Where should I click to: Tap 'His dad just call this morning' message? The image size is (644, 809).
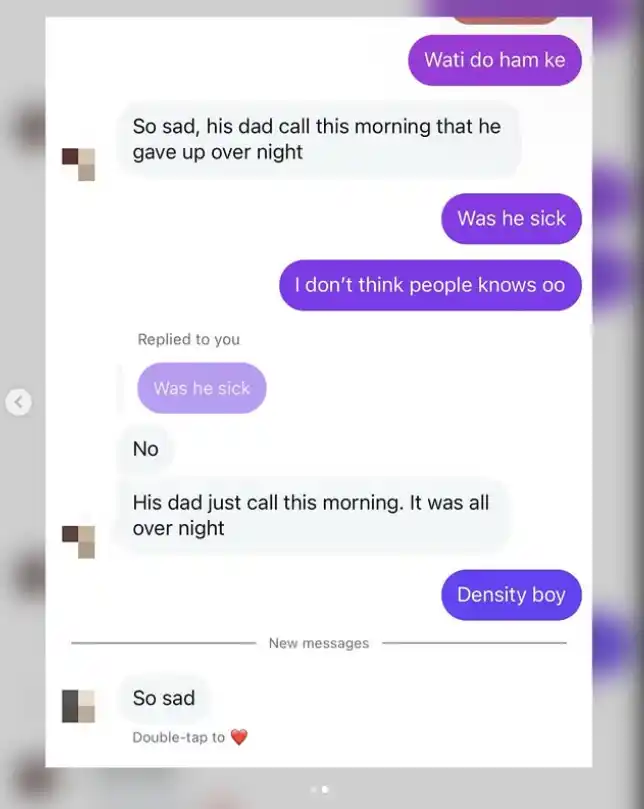pyautogui.click(x=312, y=515)
